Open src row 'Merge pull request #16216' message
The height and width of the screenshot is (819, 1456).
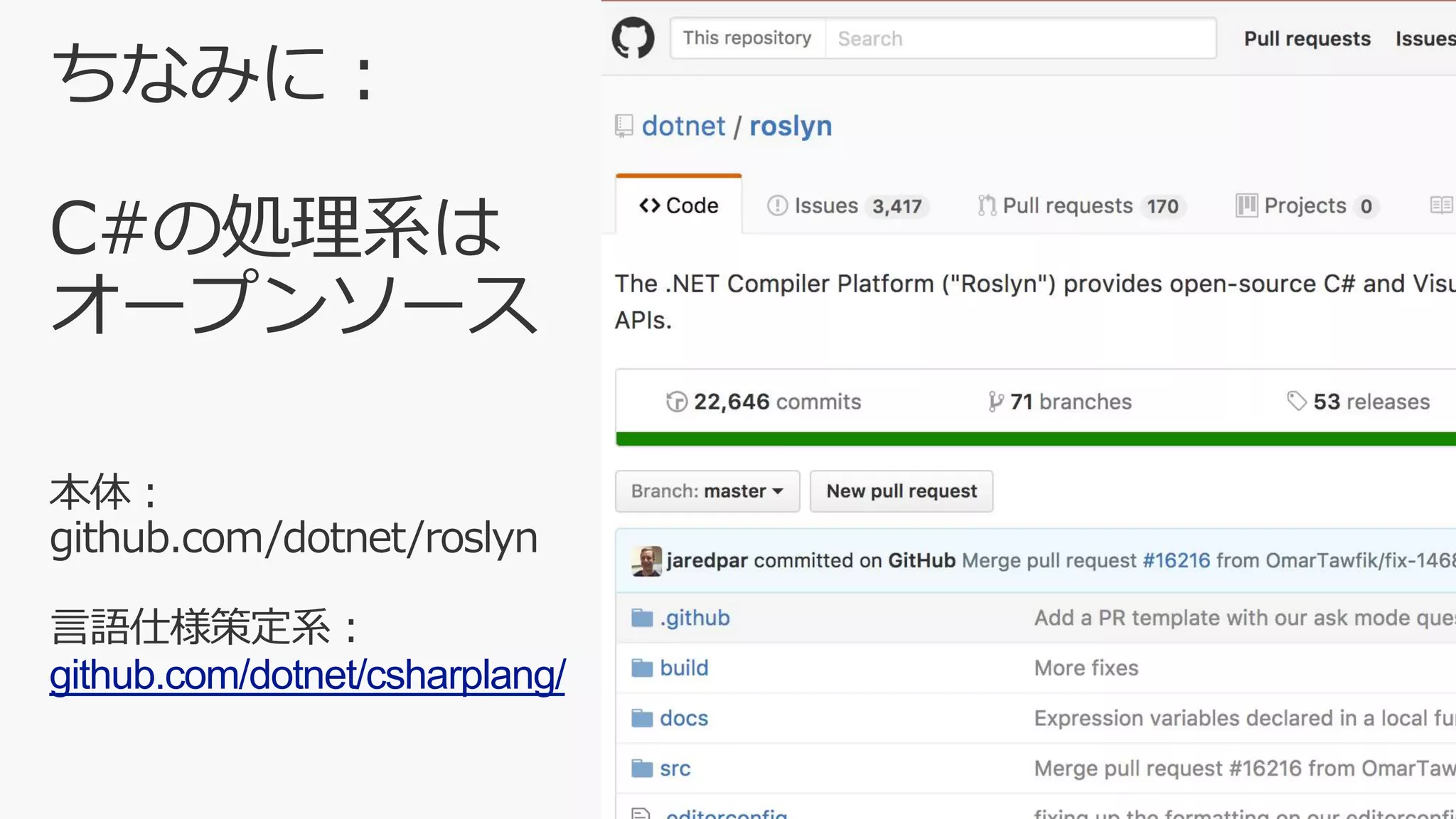pyautogui.click(x=1245, y=769)
